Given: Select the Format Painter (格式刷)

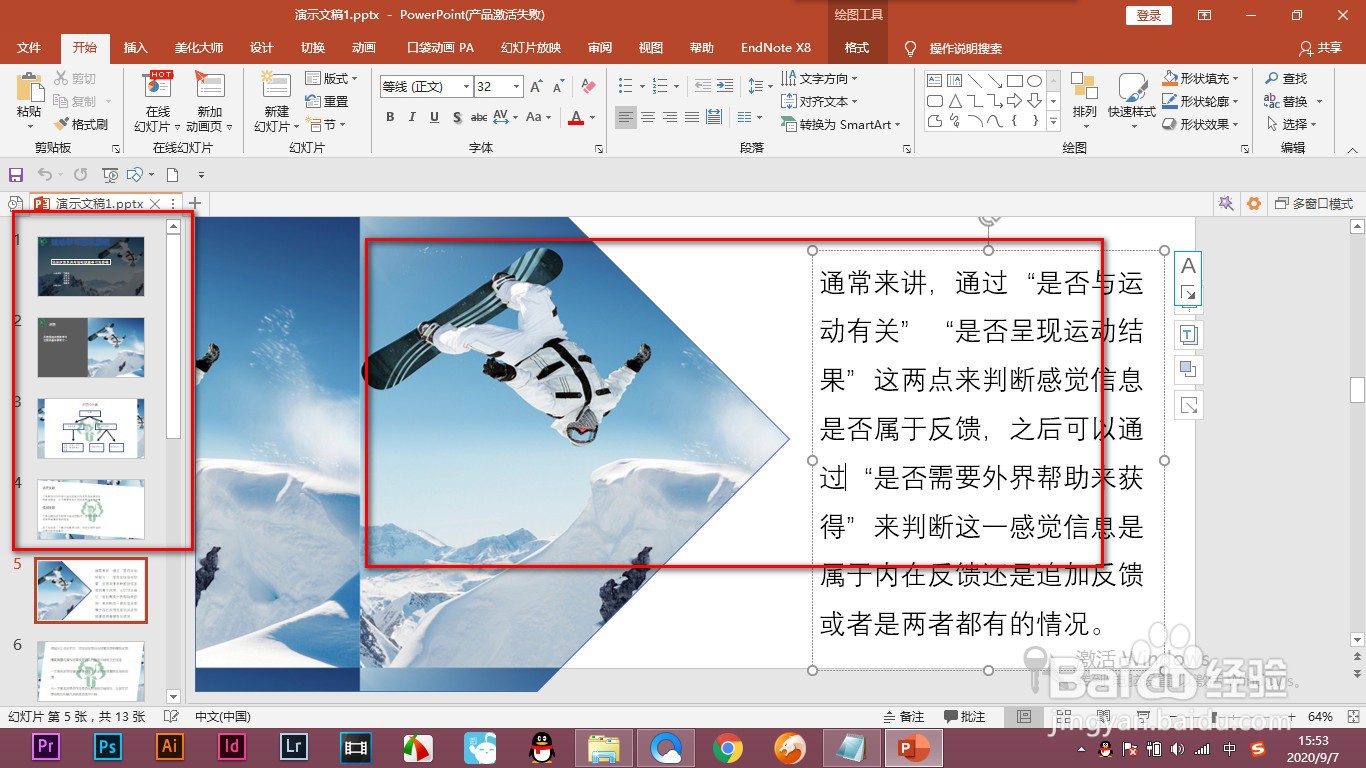Looking at the screenshot, I should 81,124.
